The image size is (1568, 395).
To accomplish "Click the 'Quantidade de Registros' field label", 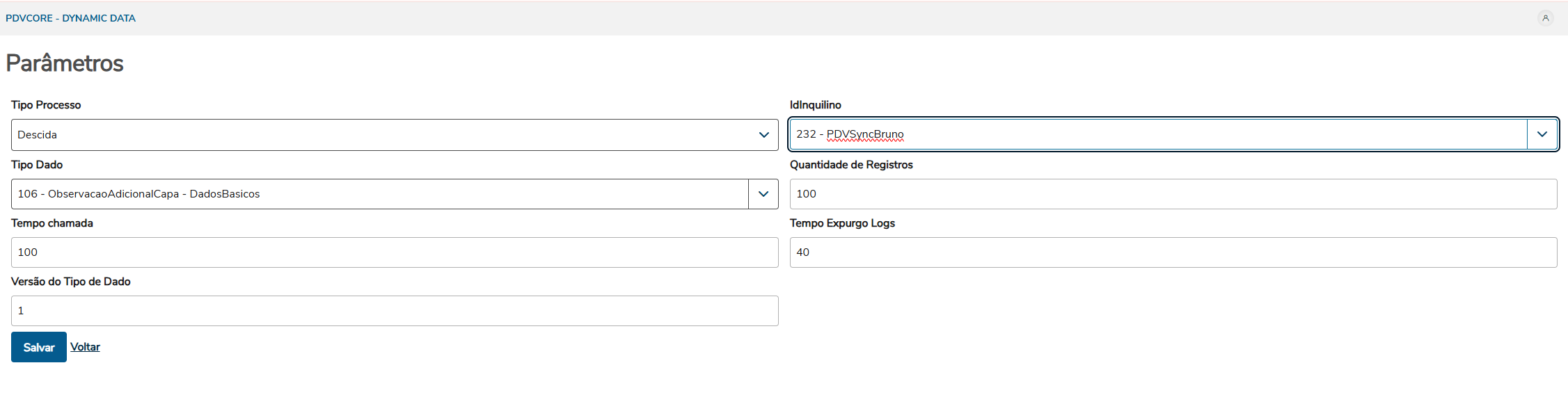I will [850, 165].
